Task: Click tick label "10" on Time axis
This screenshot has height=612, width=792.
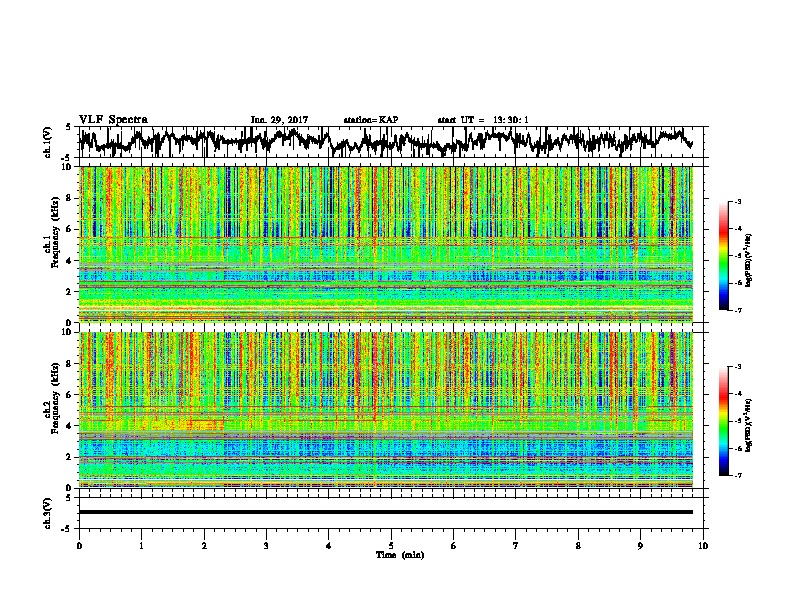Action: click(703, 546)
